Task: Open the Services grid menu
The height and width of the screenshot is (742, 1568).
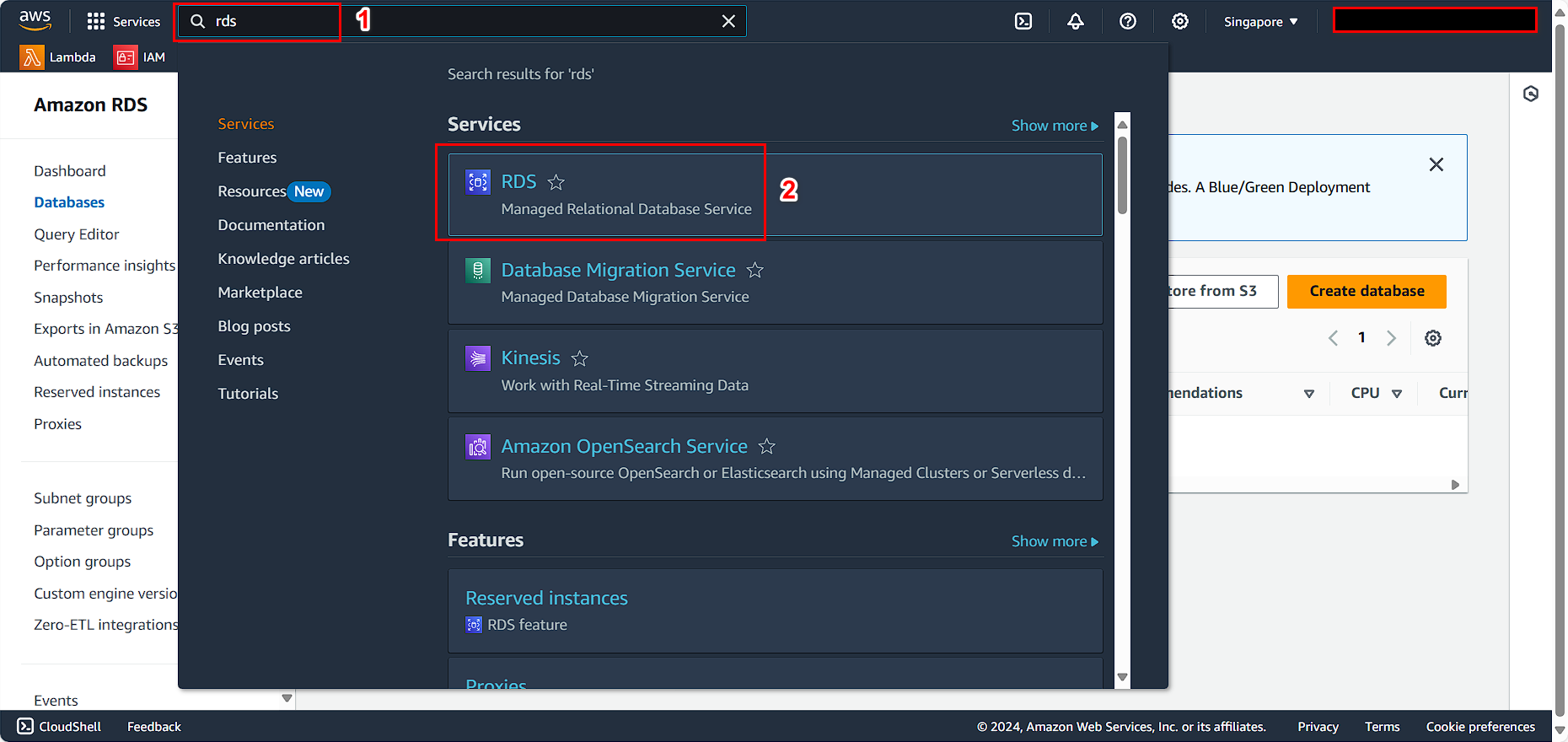Action: click(x=123, y=21)
